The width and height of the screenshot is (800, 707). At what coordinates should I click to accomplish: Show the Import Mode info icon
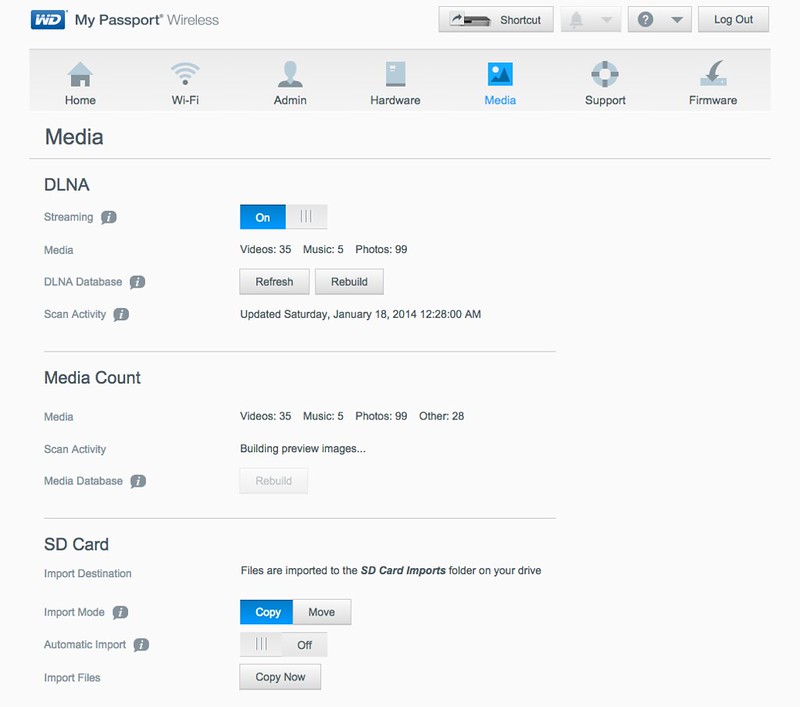[x=121, y=612]
